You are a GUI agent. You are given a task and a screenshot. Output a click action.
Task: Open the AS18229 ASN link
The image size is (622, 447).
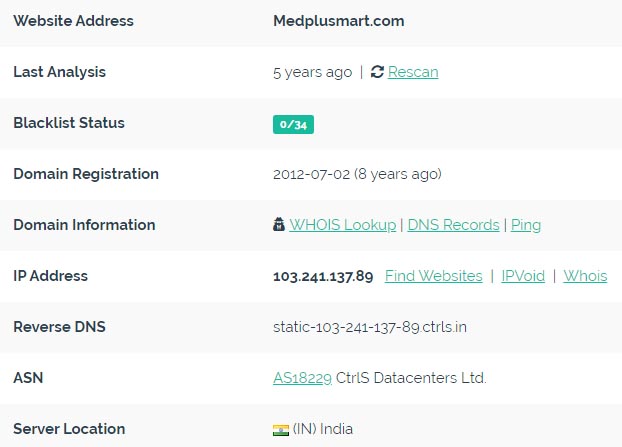pyautogui.click(x=302, y=378)
